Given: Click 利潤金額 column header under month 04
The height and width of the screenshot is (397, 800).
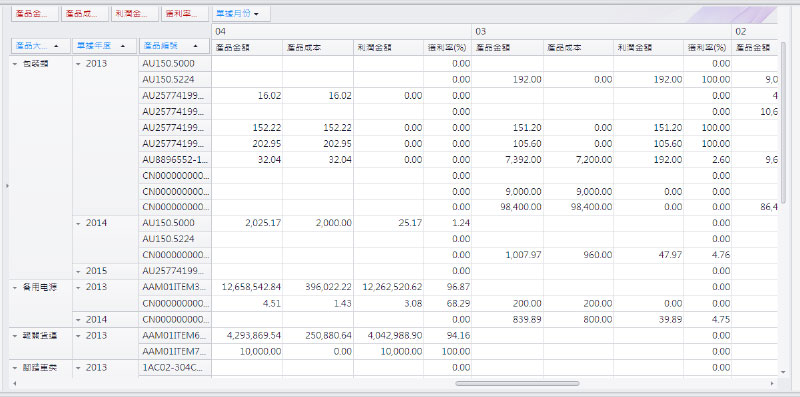Looking at the screenshot, I should click(388, 47).
